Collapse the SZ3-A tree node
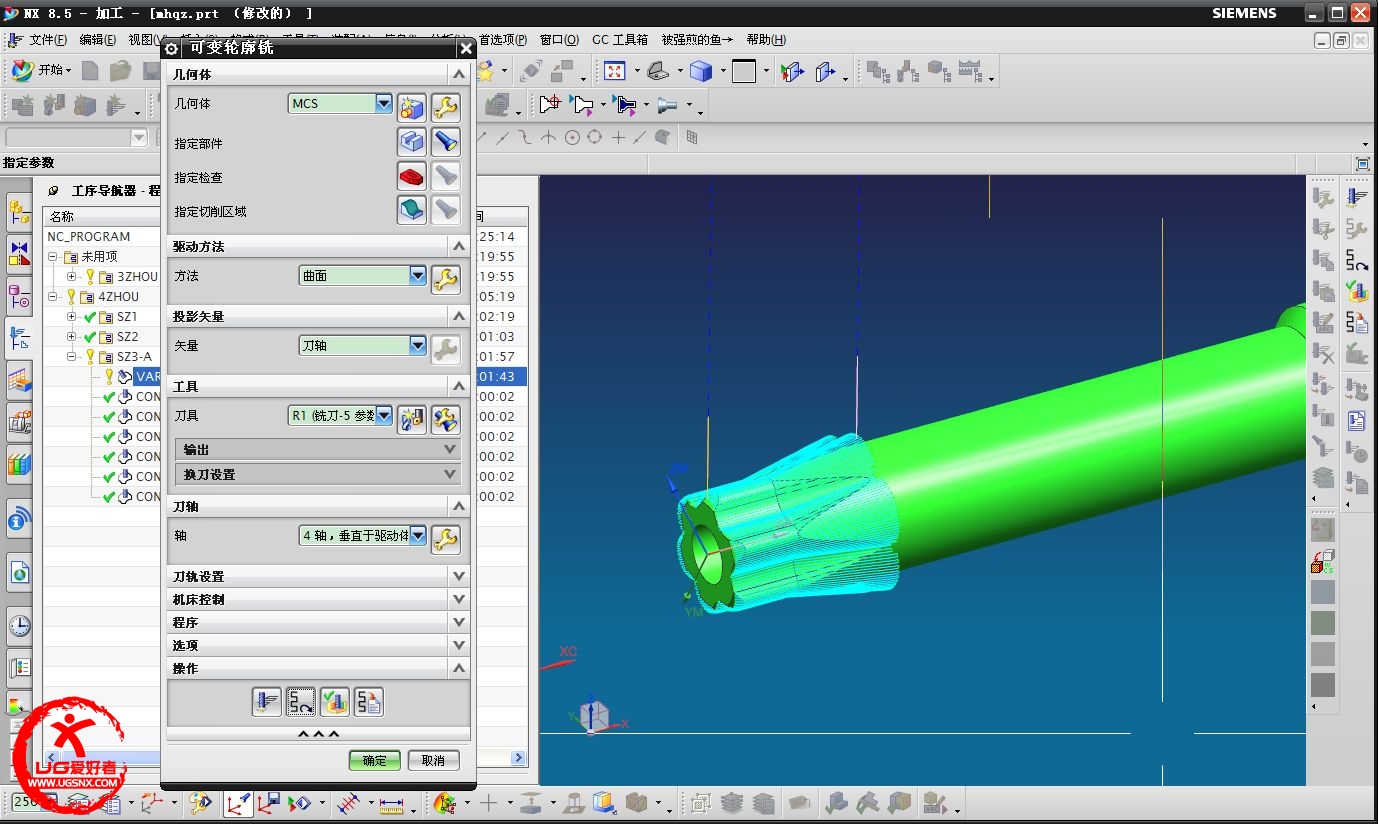 [x=72, y=356]
